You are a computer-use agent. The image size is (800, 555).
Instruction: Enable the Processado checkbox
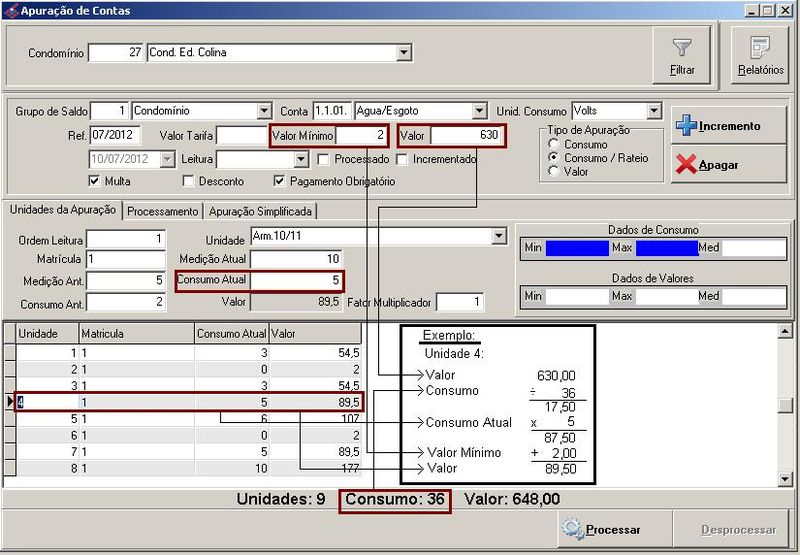tap(324, 159)
